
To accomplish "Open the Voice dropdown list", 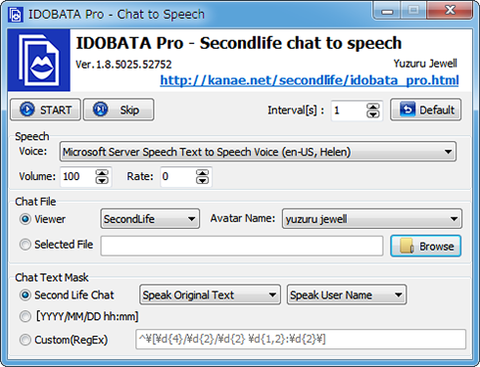I will (x=258, y=152).
